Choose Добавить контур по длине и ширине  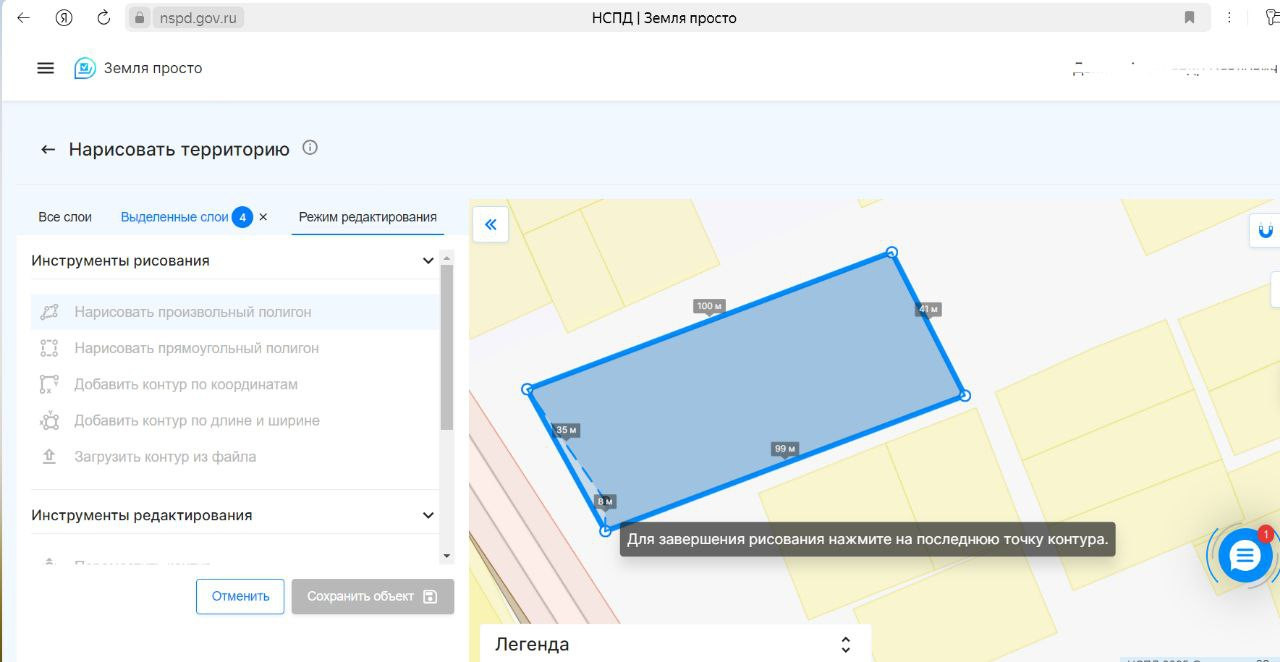[x=196, y=420]
